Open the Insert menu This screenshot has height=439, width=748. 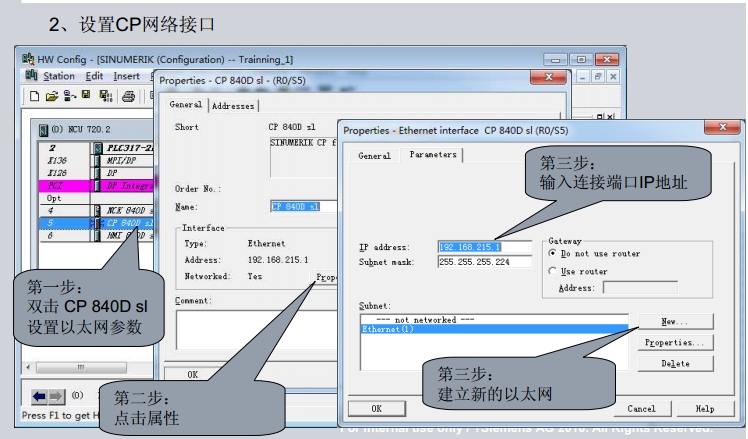click(x=126, y=76)
